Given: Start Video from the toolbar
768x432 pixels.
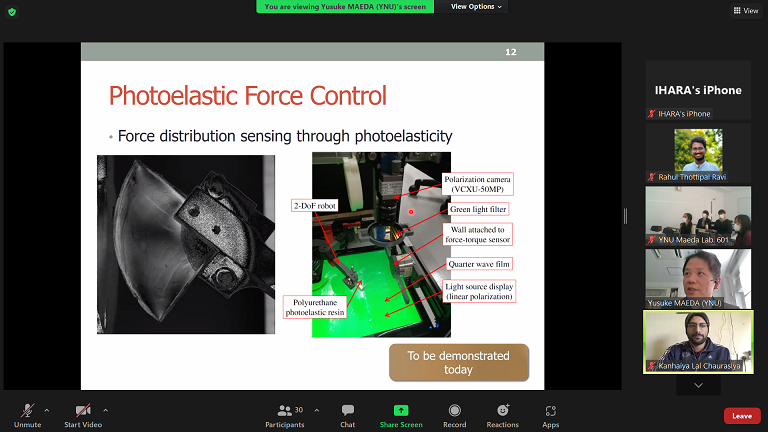Looking at the screenshot, I should (x=81, y=414).
